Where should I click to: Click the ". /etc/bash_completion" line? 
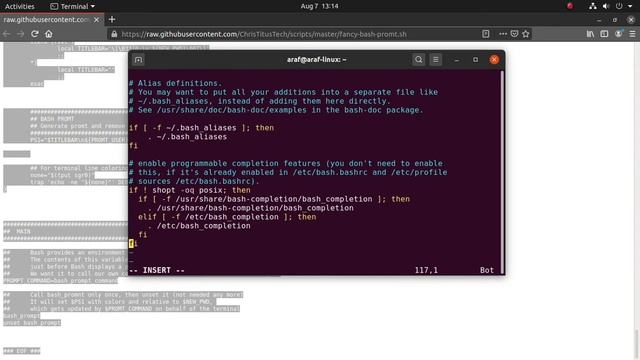click(199, 226)
